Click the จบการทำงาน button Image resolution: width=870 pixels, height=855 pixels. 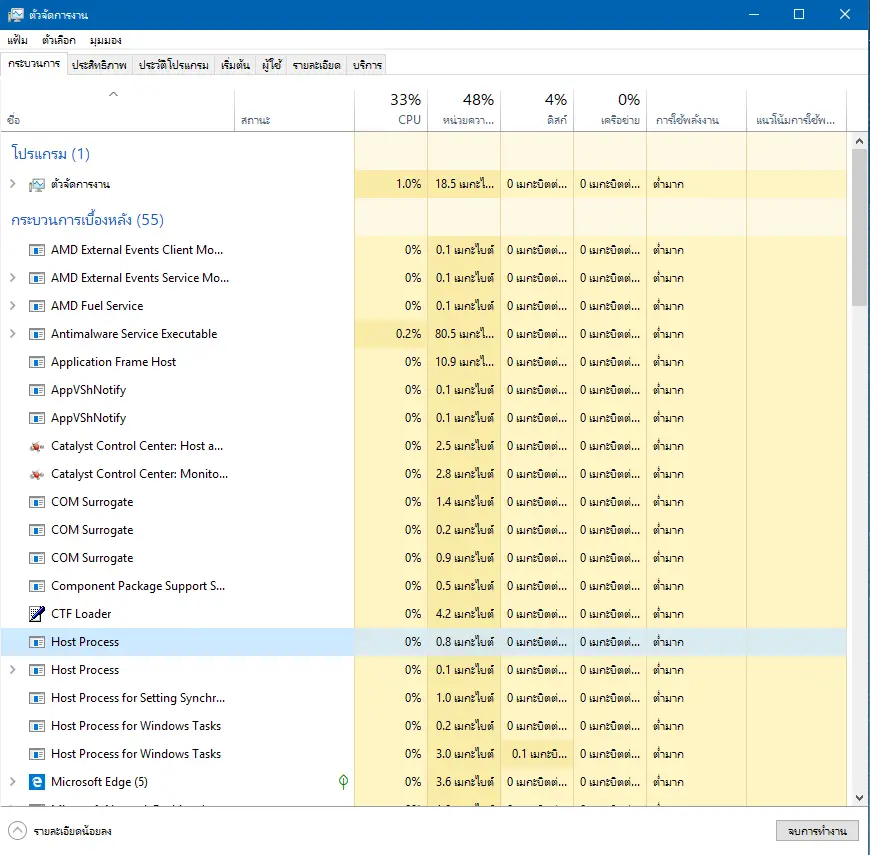tap(817, 831)
